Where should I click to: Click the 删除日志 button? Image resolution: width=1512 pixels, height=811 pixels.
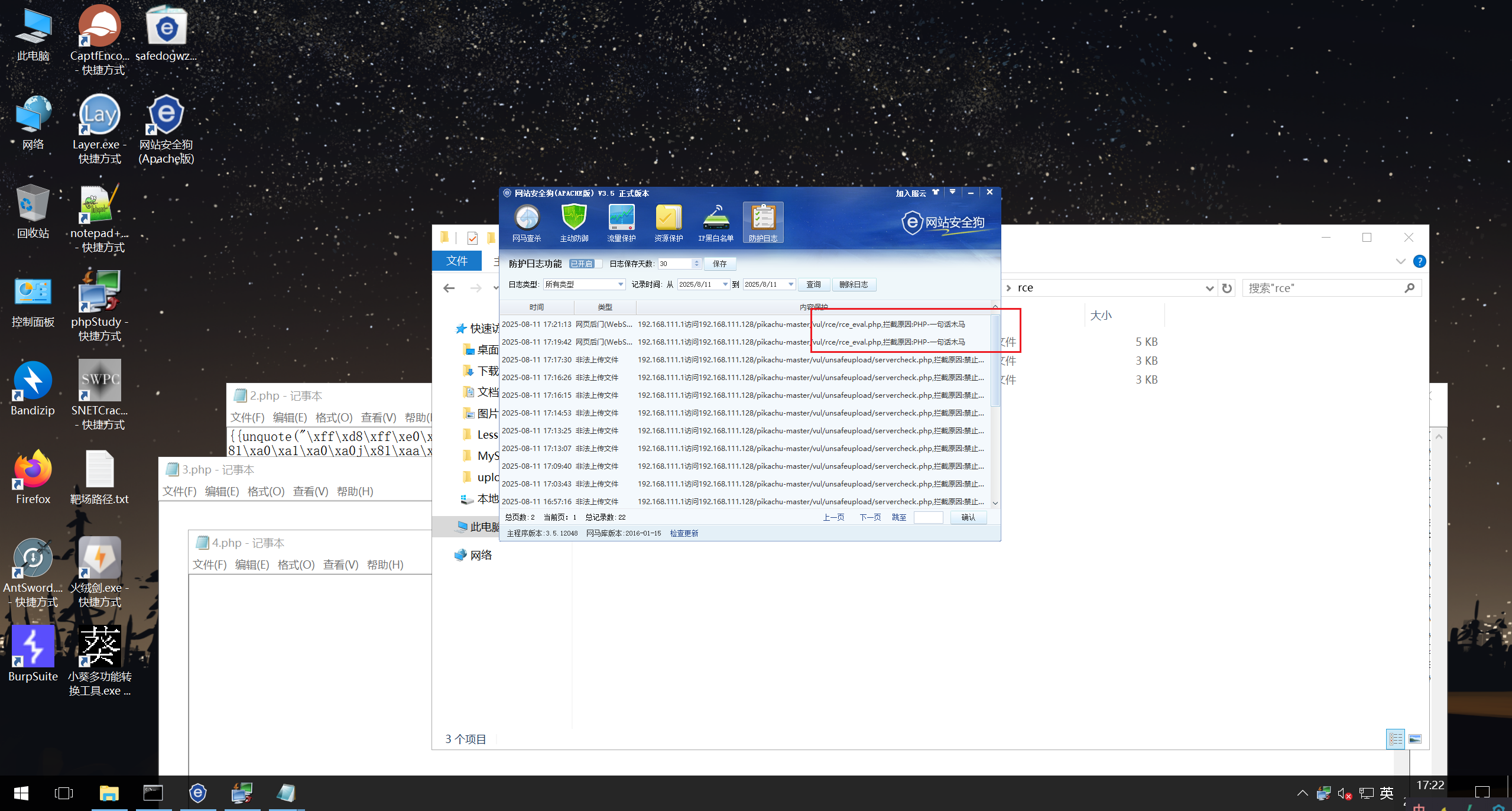(854, 284)
